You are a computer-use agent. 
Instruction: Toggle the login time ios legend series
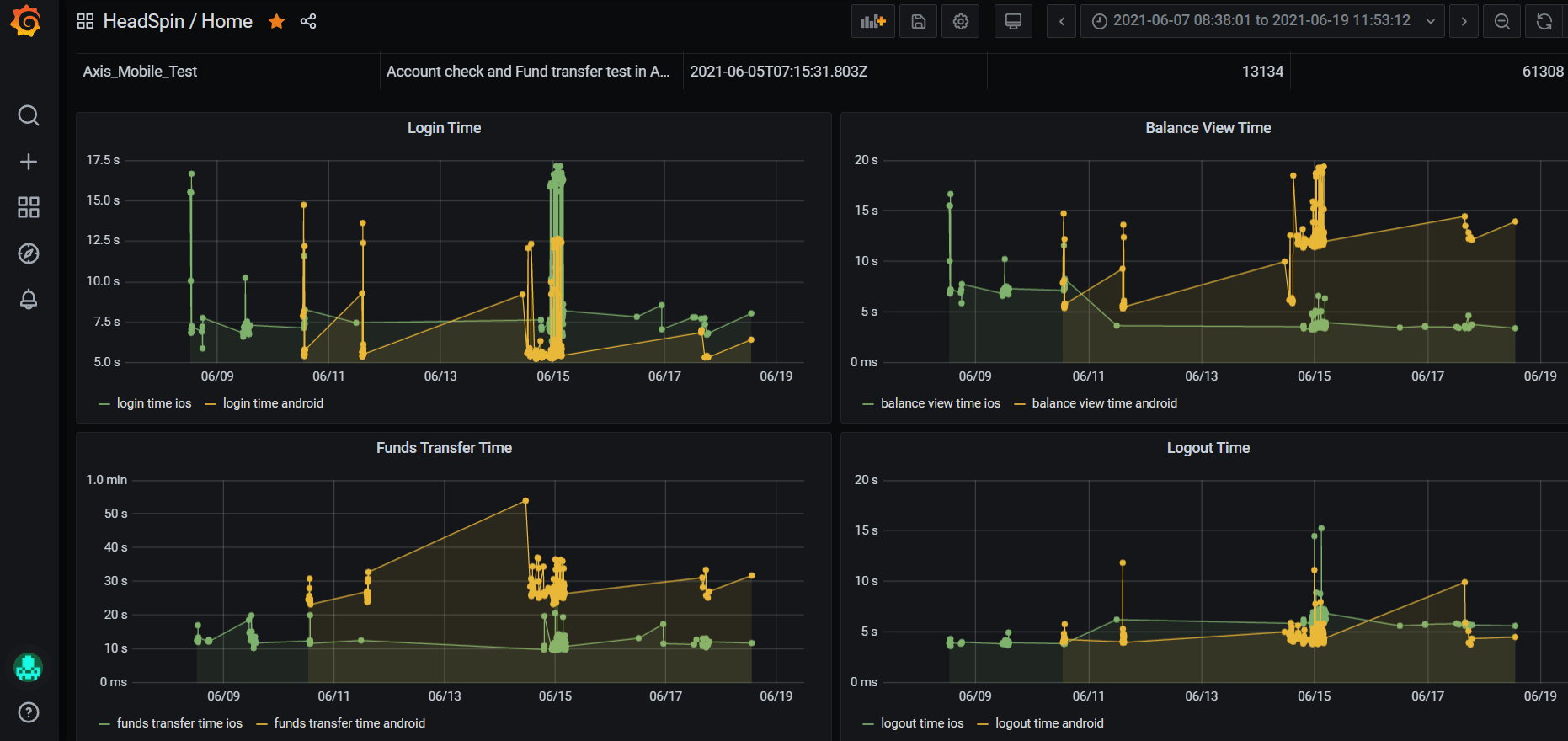[154, 403]
